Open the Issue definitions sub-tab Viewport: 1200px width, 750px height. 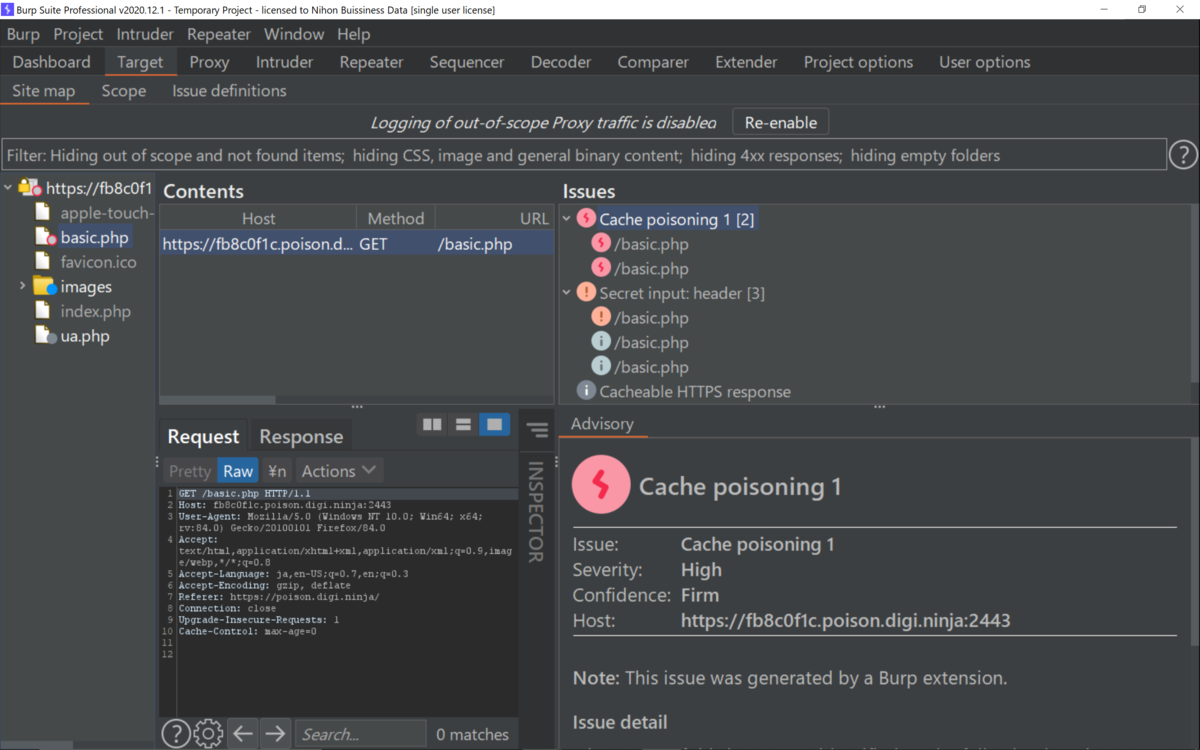(x=229, y=91)
